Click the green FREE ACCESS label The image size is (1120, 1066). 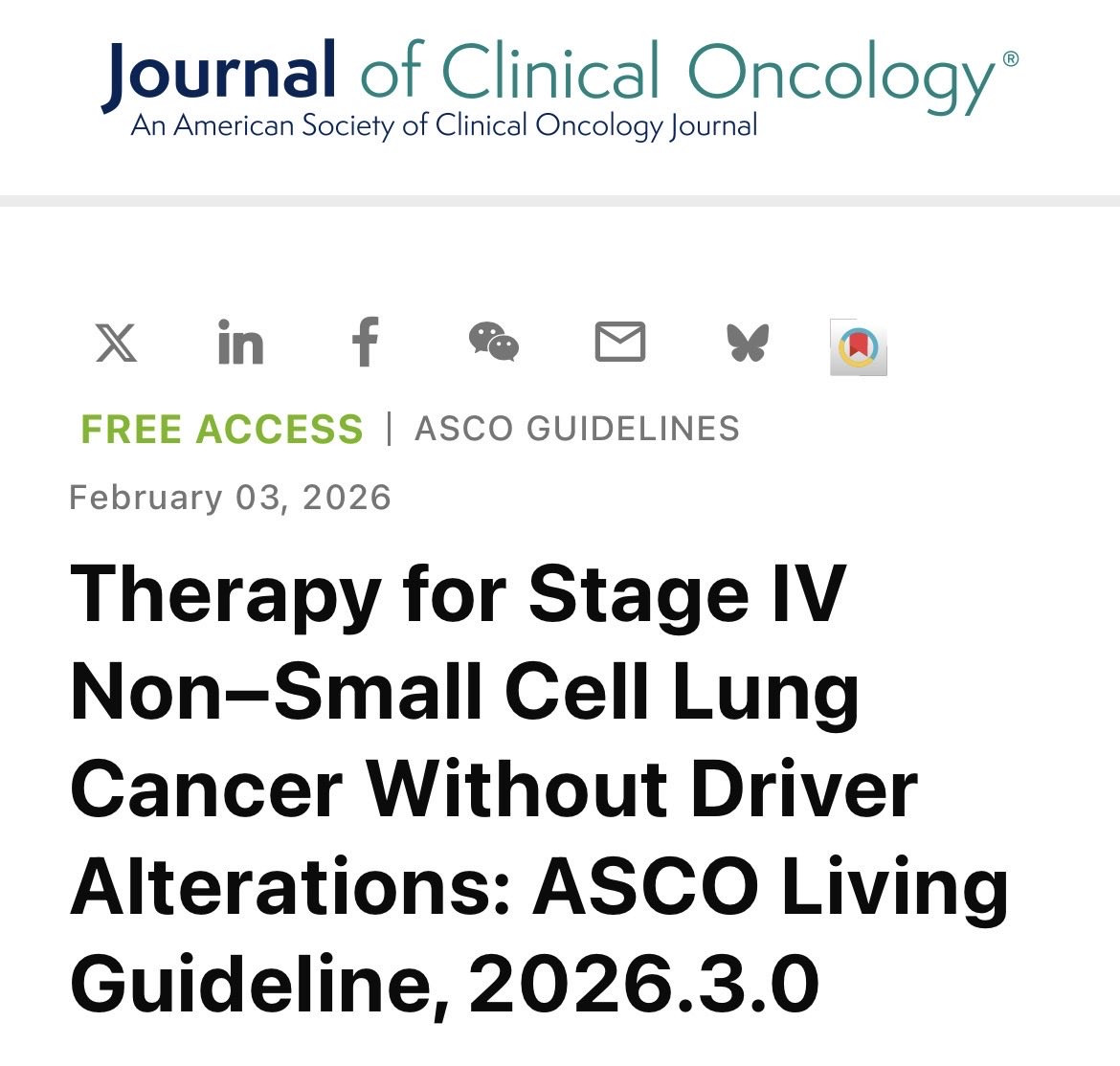pyautogui.click(x=222, y=429)
